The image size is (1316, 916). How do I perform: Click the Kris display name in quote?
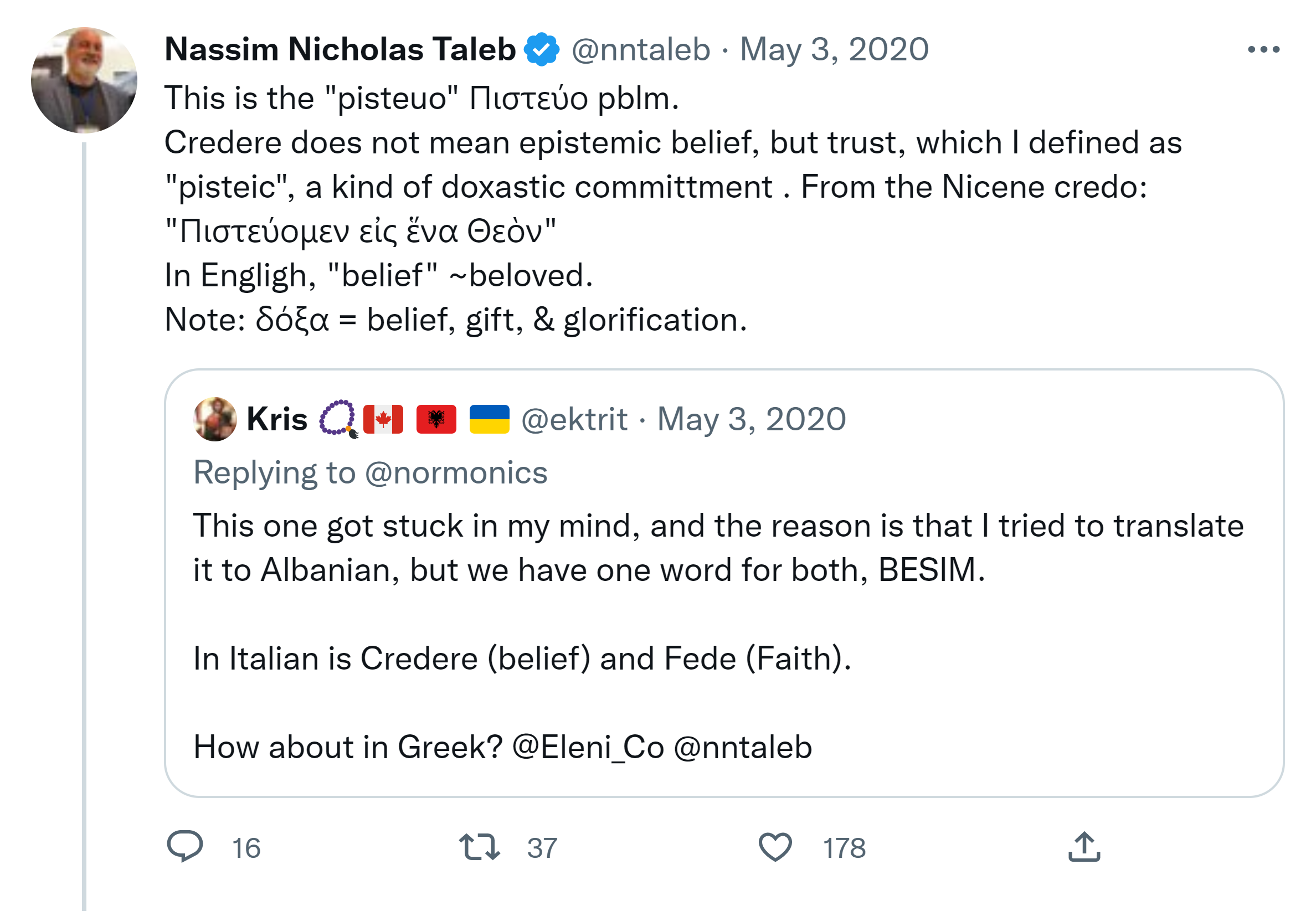point(277,419)
